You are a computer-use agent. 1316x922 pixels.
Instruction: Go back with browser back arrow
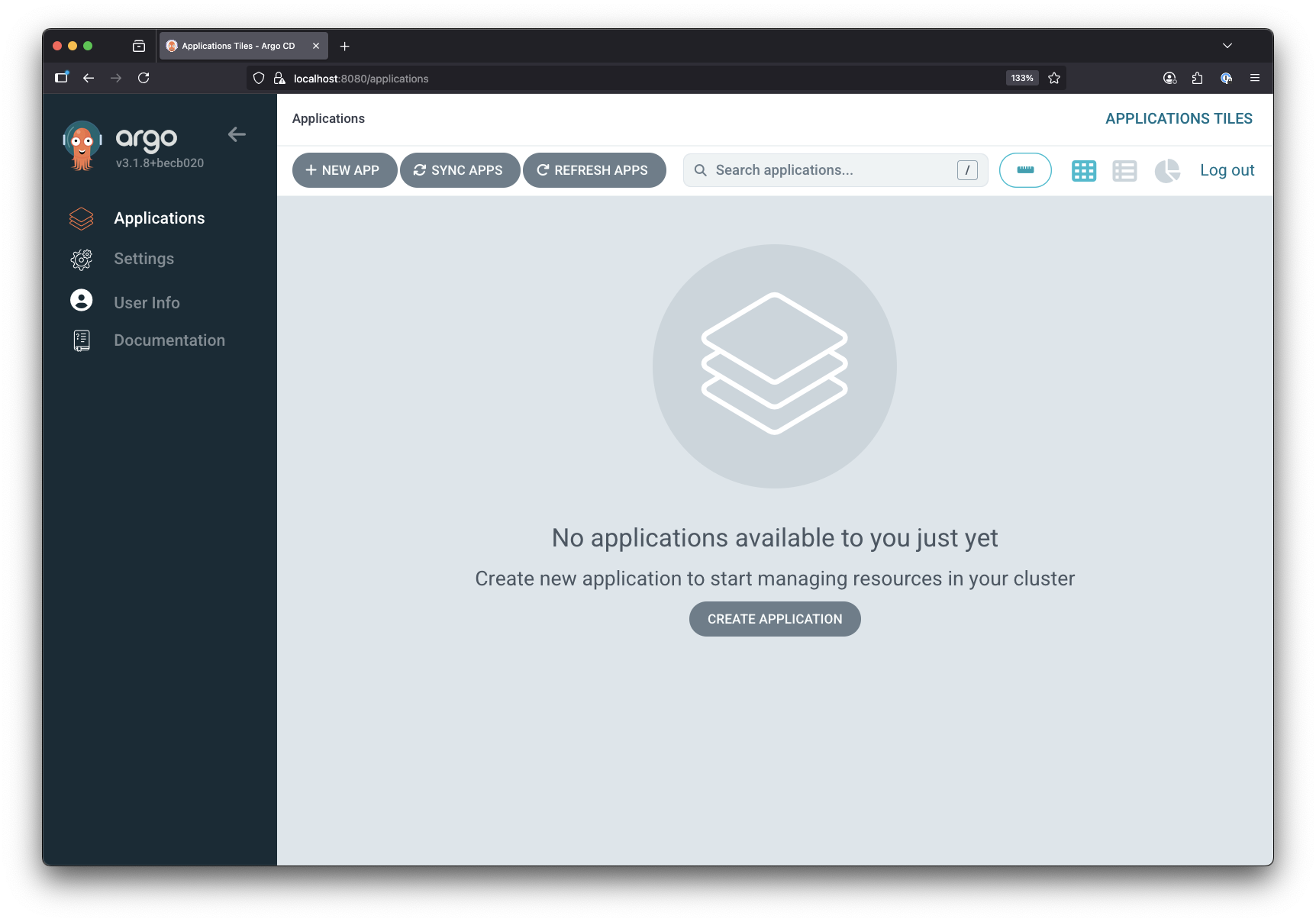(x=89, y=78)
